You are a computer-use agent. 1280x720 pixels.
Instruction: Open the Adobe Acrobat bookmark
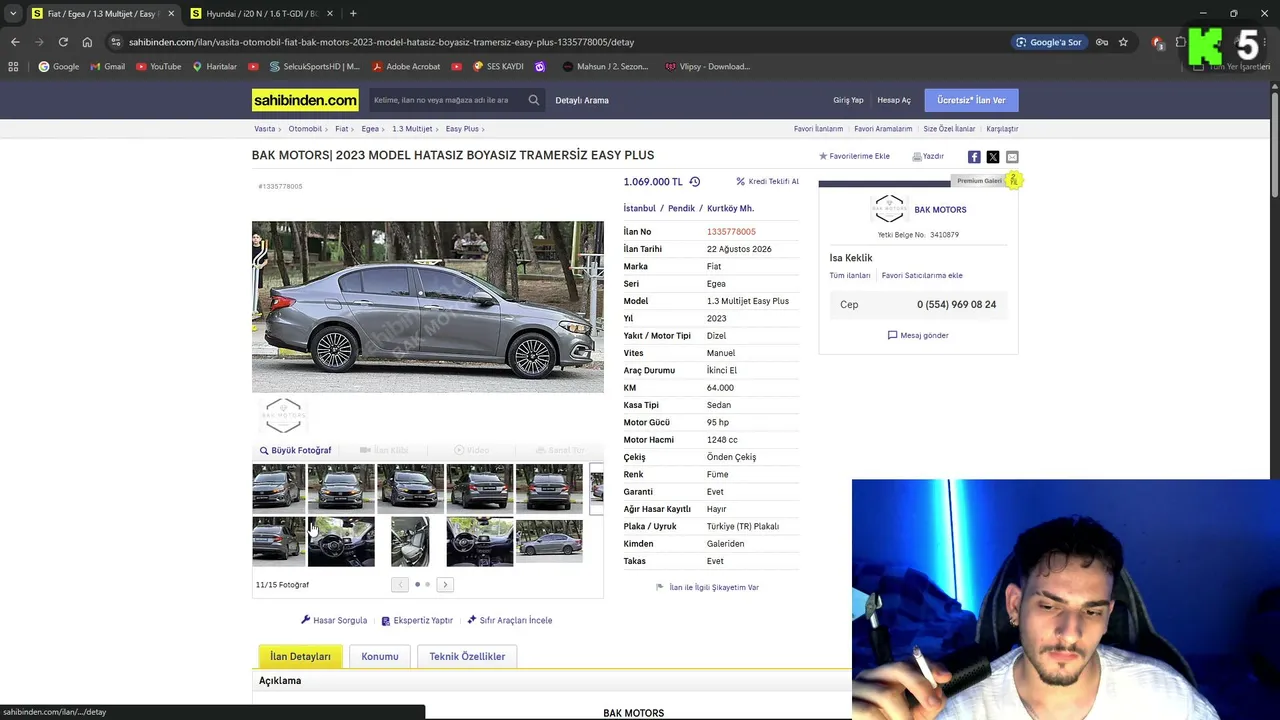click(406, 67)
